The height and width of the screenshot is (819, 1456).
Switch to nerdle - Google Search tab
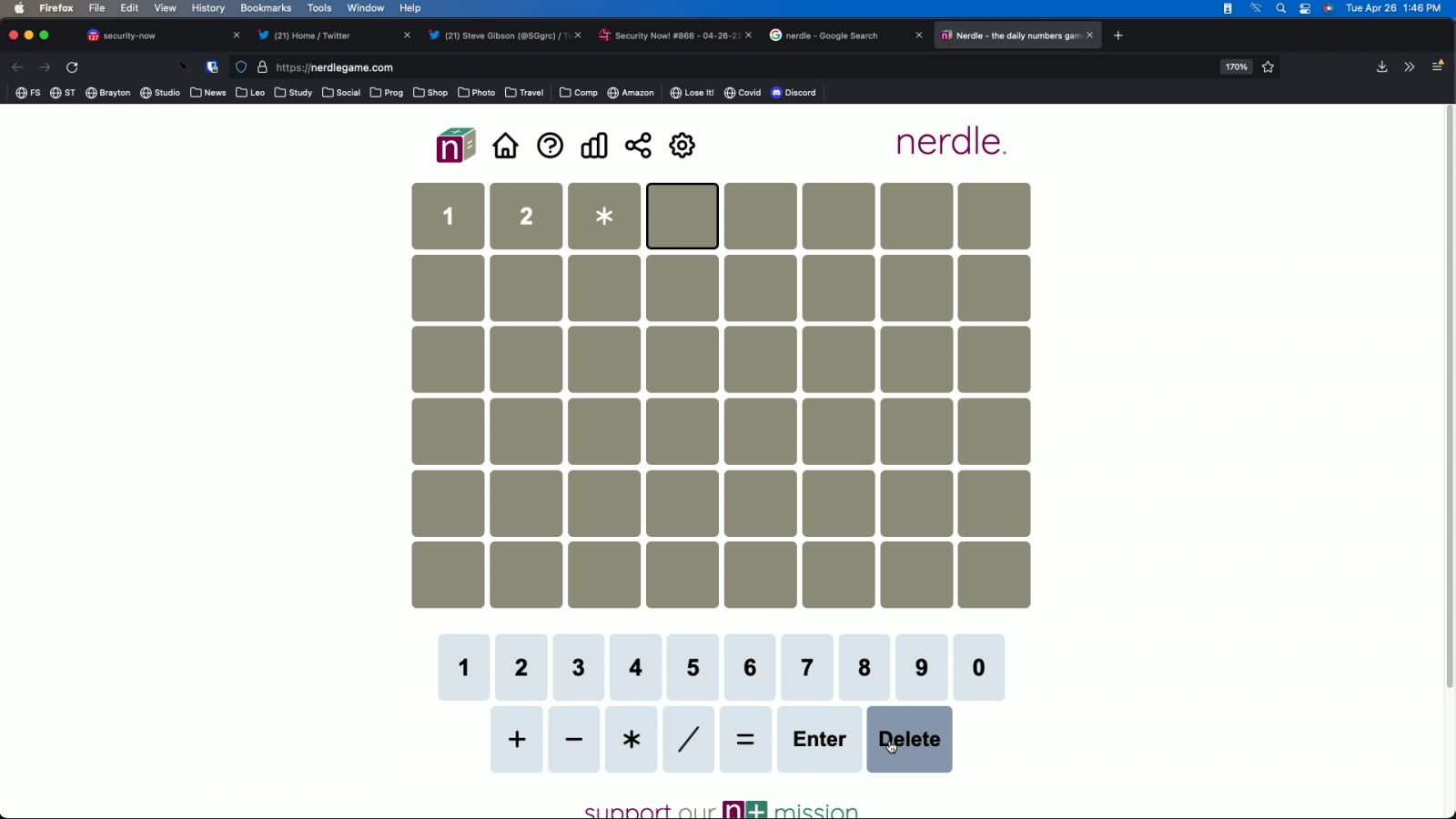pos(831,35)
